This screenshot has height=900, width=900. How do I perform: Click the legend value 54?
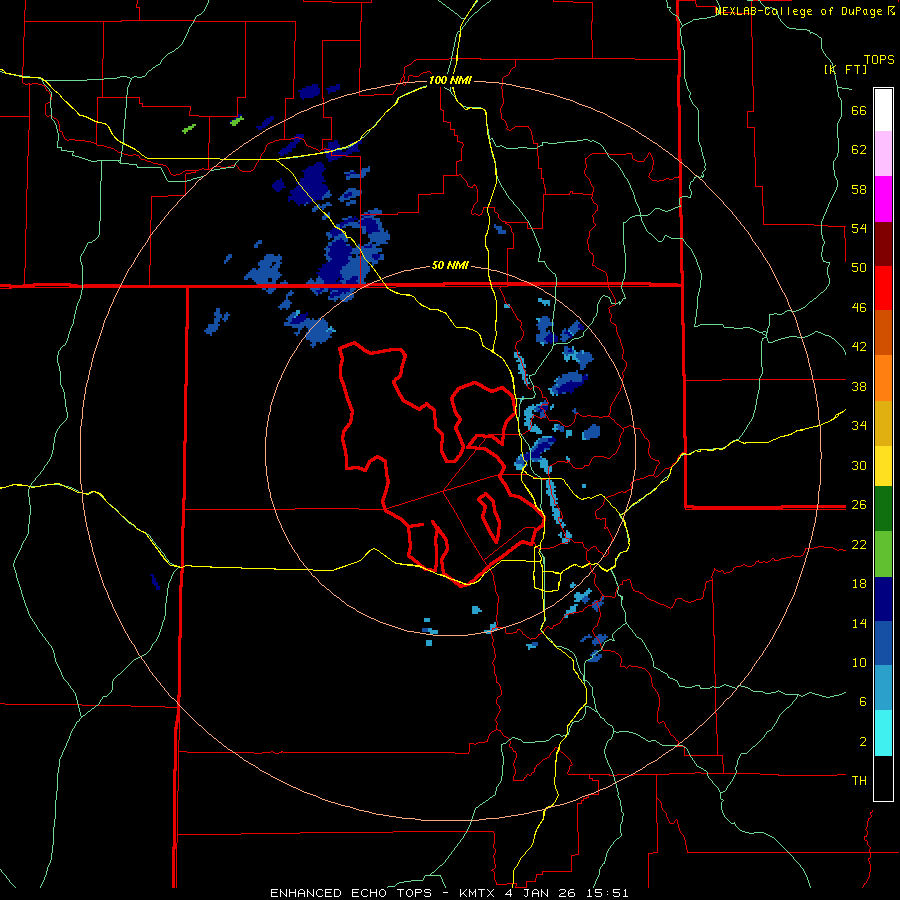pyautogui.click(x=859, y=229)
